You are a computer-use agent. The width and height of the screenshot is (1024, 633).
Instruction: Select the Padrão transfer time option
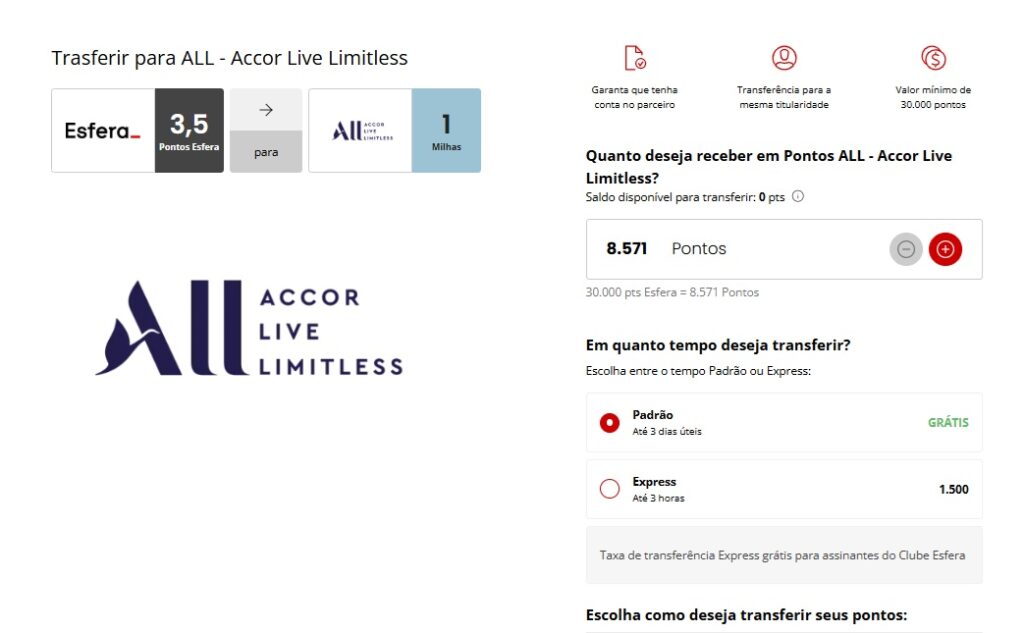[x=610, y=423]
